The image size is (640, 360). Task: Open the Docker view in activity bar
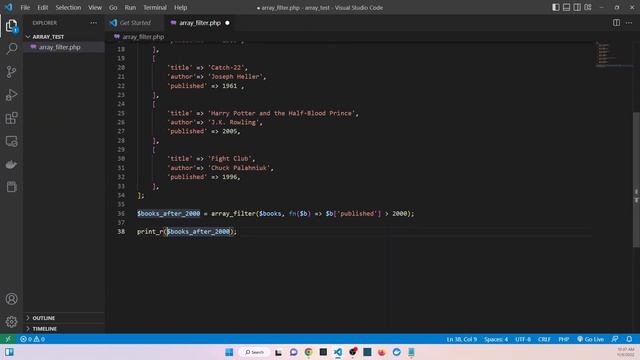11,164
